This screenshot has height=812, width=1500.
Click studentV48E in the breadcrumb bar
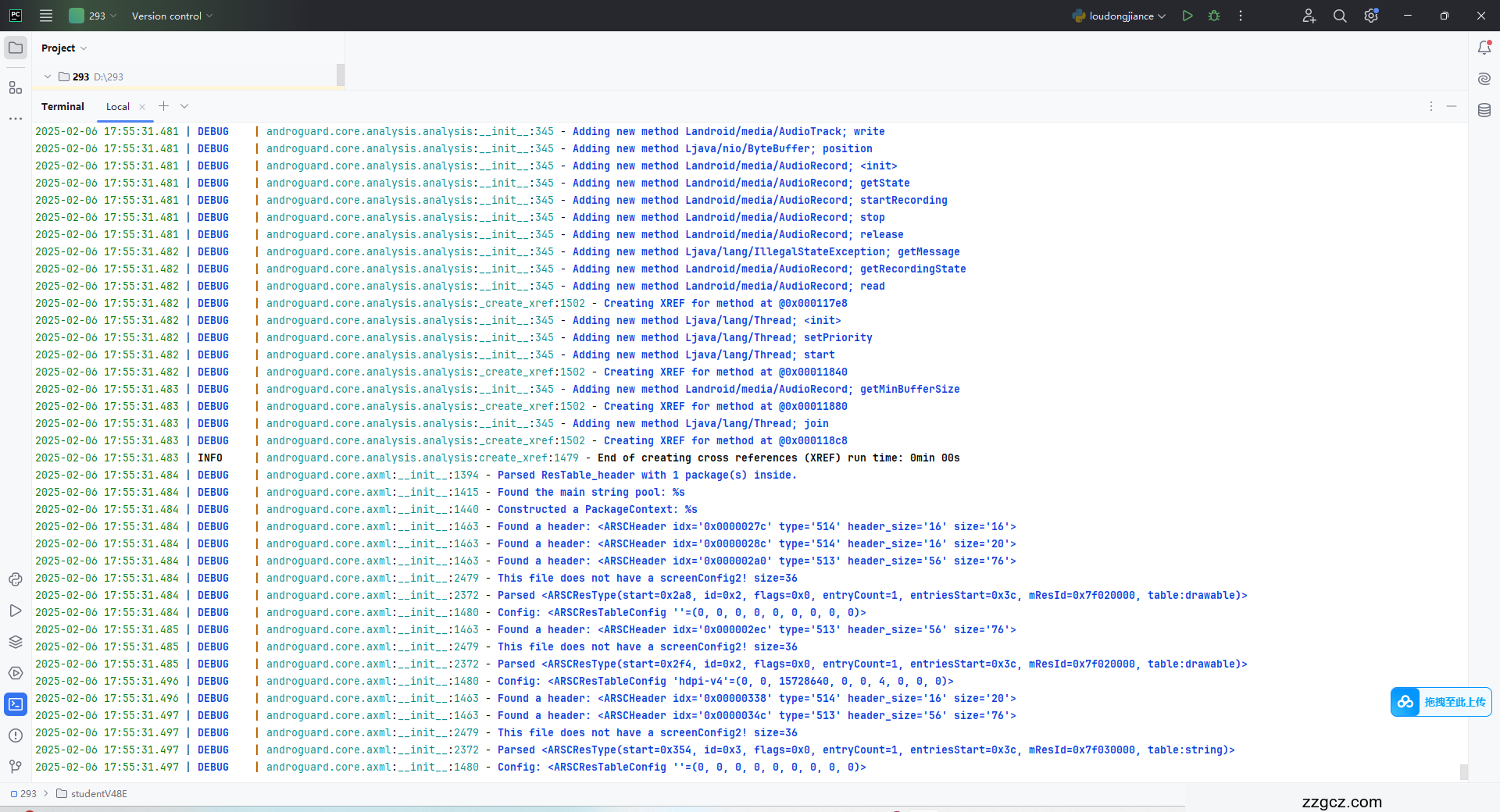click(x=98, y=794)
